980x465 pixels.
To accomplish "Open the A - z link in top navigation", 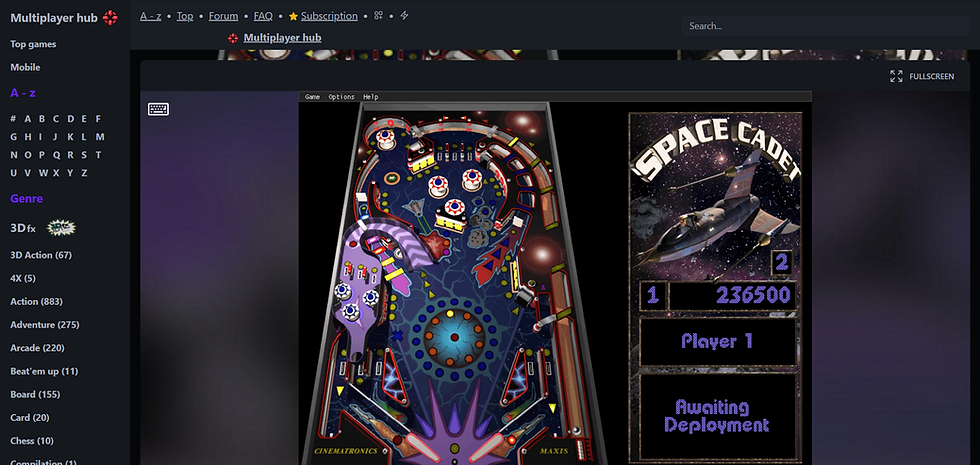I will click(x=151, y=16).
